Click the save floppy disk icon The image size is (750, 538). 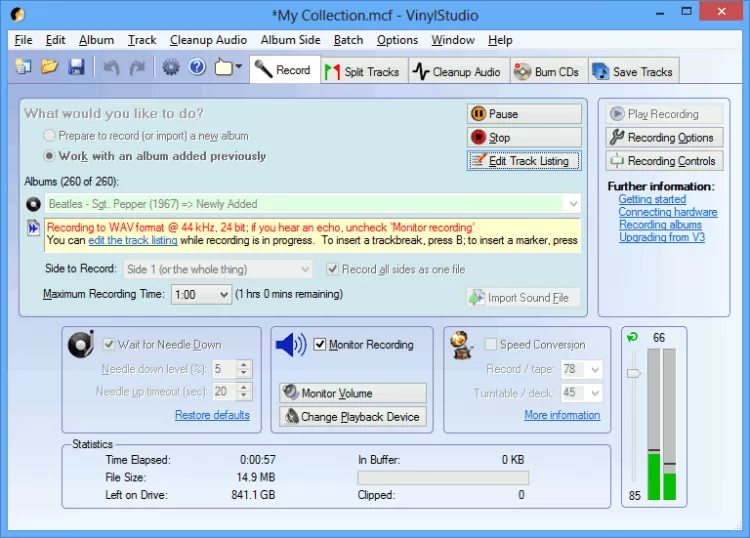(x=76, y=68)
